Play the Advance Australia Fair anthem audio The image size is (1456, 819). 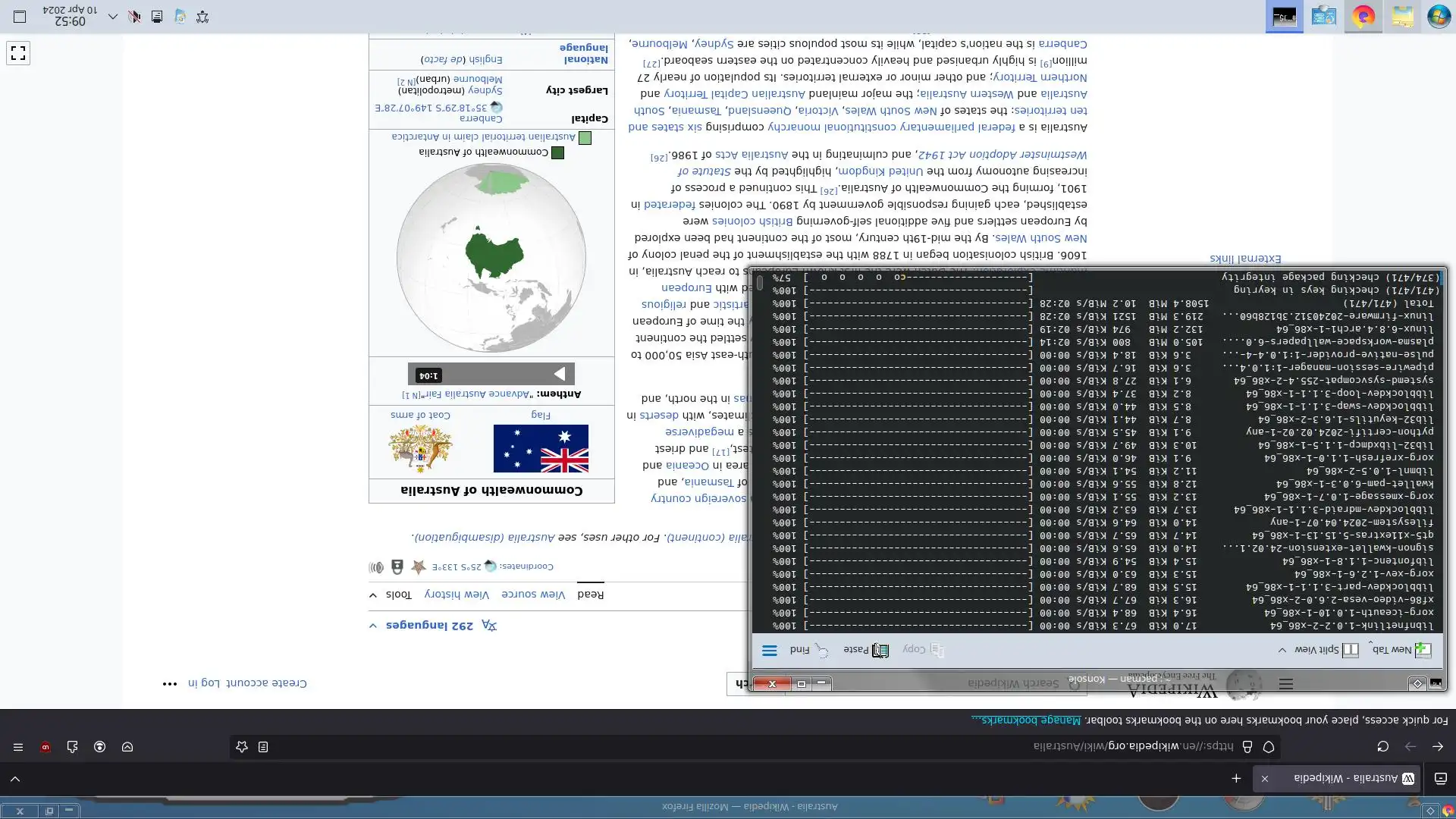click(560, 374)
